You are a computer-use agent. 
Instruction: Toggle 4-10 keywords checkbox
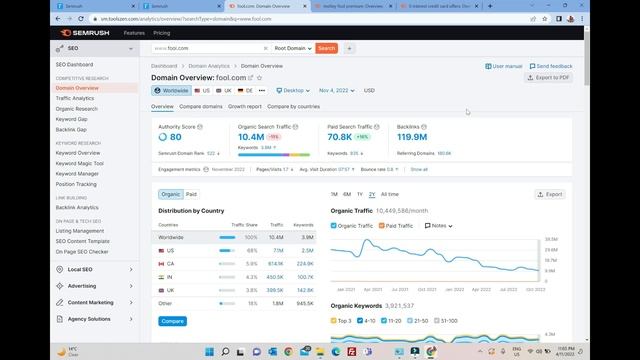point(360,321)
